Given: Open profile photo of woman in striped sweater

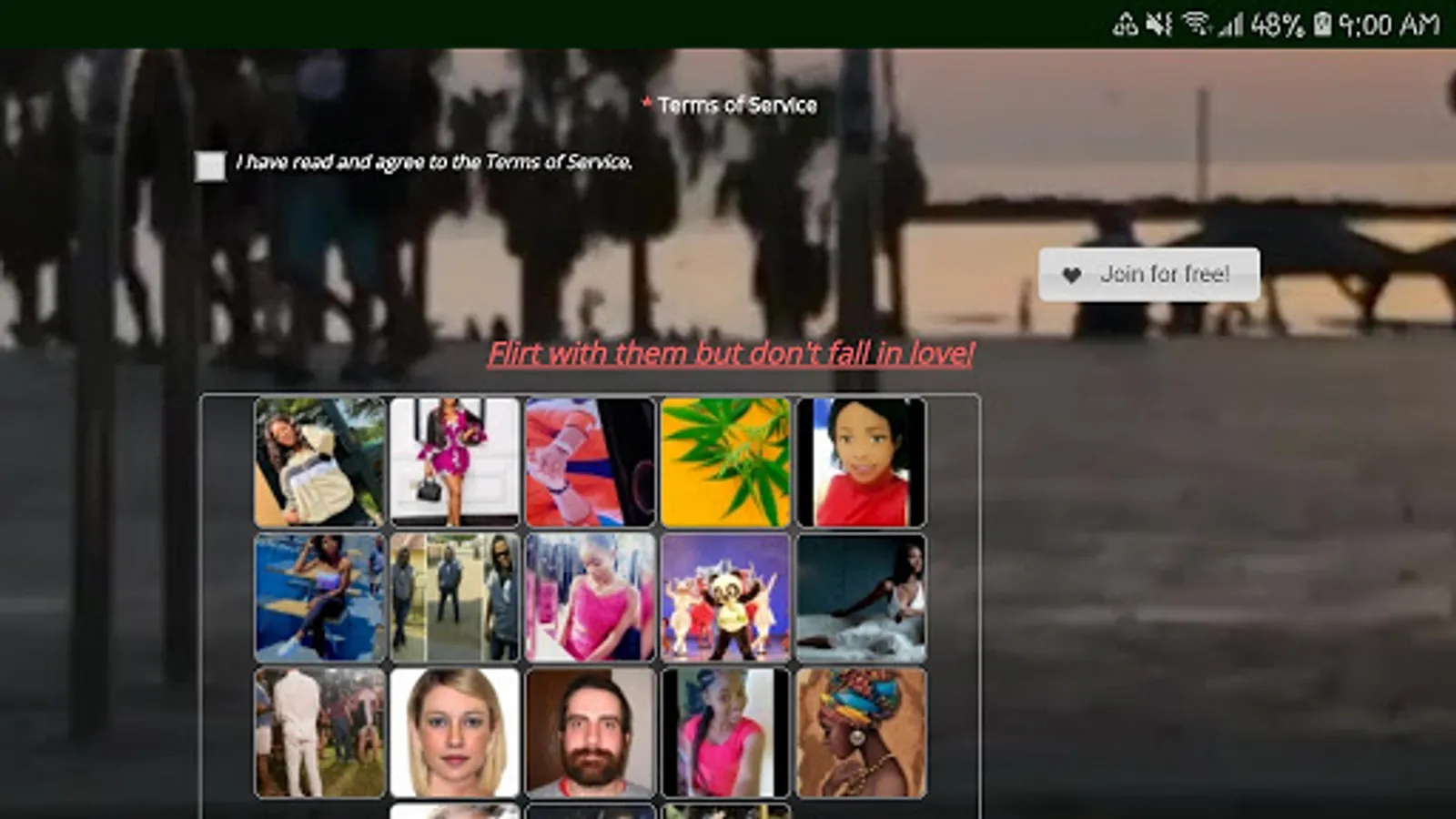Looking at the screenshot, I should click(319, 462).
